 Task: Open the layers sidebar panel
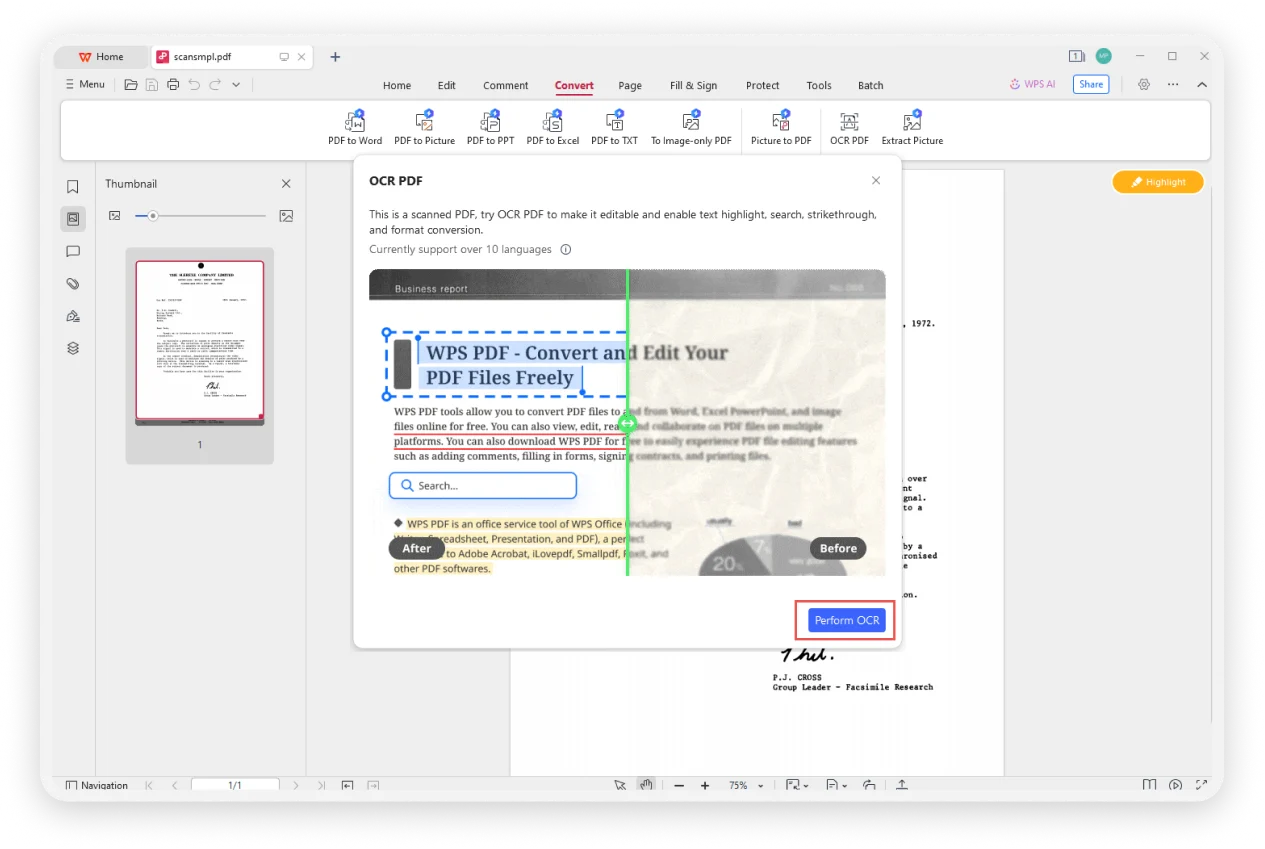point(73,349)
